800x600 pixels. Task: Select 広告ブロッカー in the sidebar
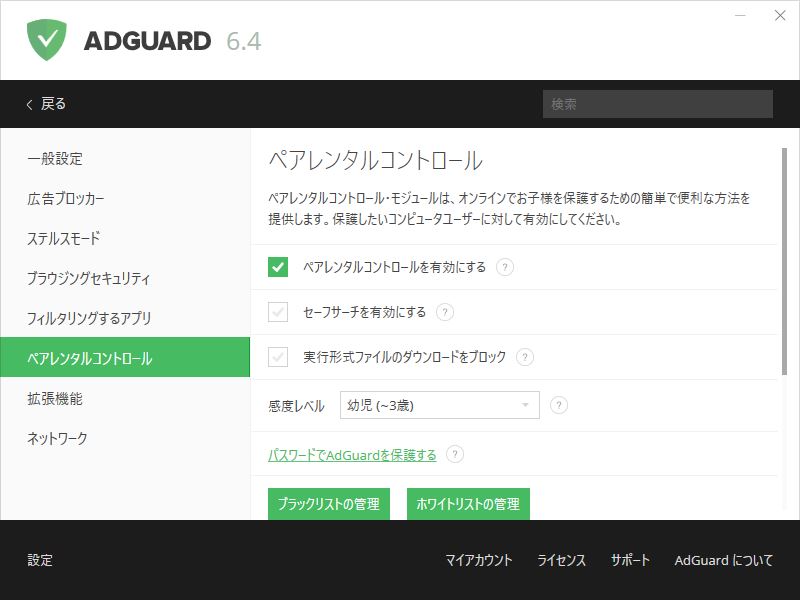tap(125, 198)
